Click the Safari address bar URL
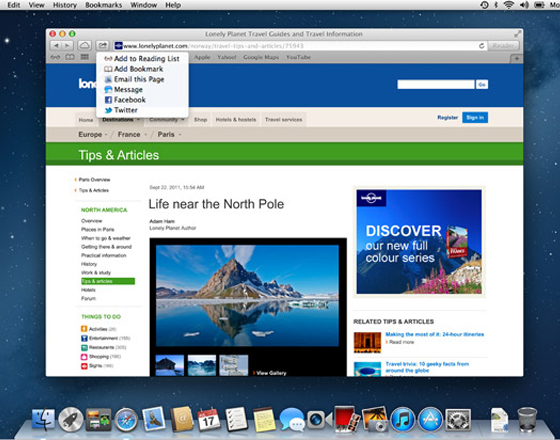Viewport: 560px width, 440px height. 213,46
